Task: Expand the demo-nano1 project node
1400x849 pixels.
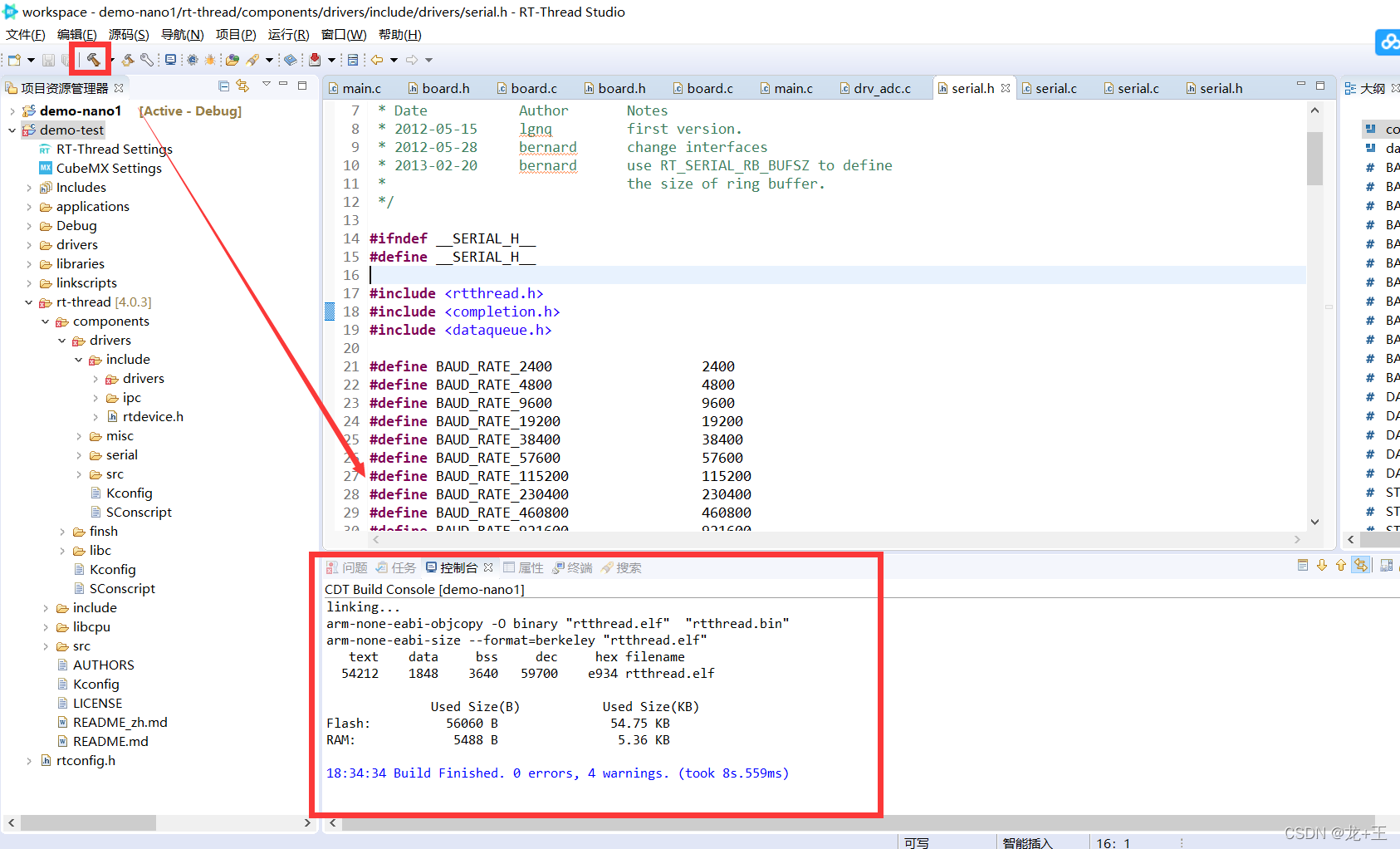Action: tap(12, 111)
